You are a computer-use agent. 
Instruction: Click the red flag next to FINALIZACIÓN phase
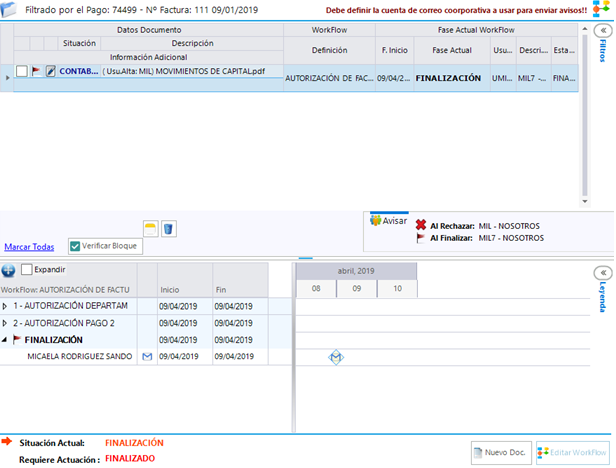click(x=16, y=340)
